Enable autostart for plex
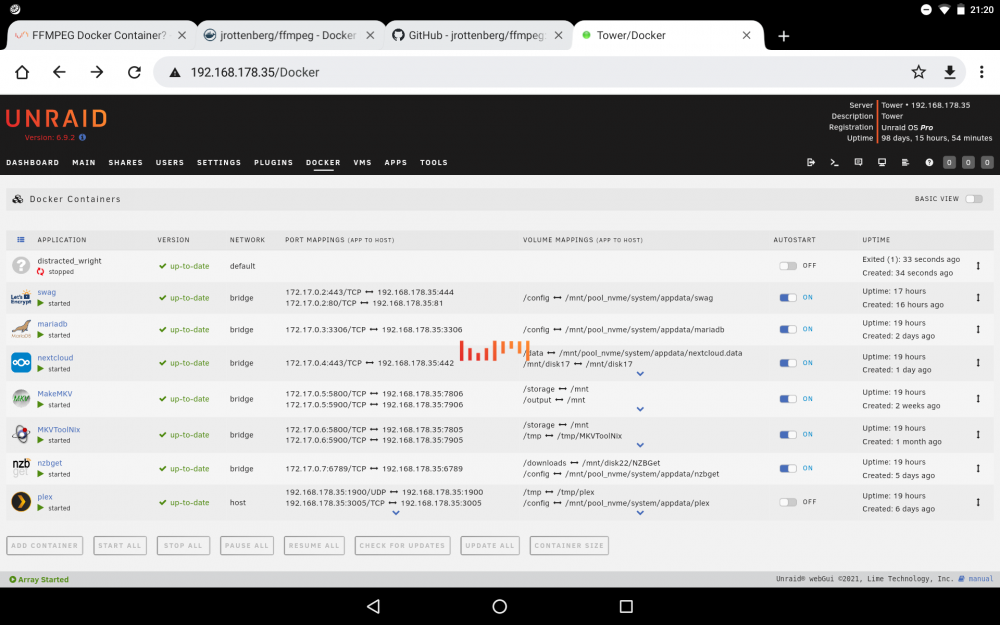1000x625 pixels. (788, 502)
